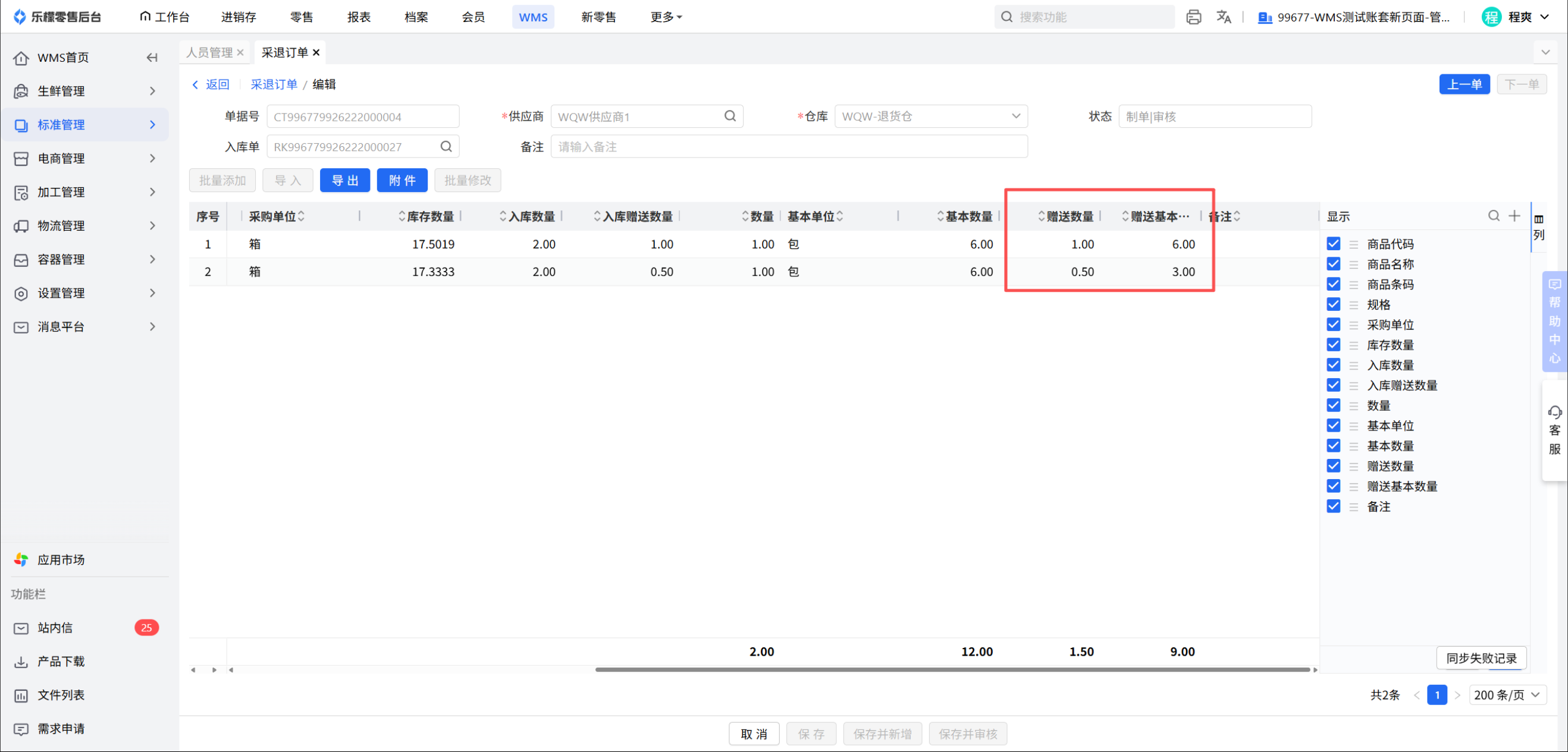Click the 应用市场 colorful icon
Viewport: 1568px width, 752px height.
click(x=21, y=560)
